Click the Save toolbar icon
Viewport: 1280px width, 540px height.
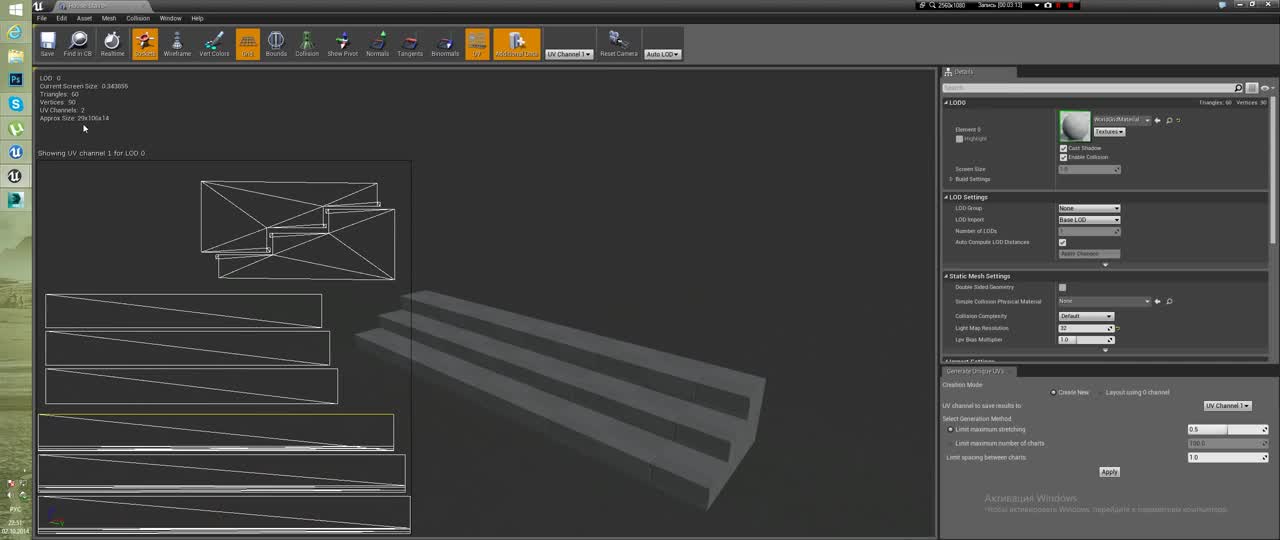[x=47, y=43]
